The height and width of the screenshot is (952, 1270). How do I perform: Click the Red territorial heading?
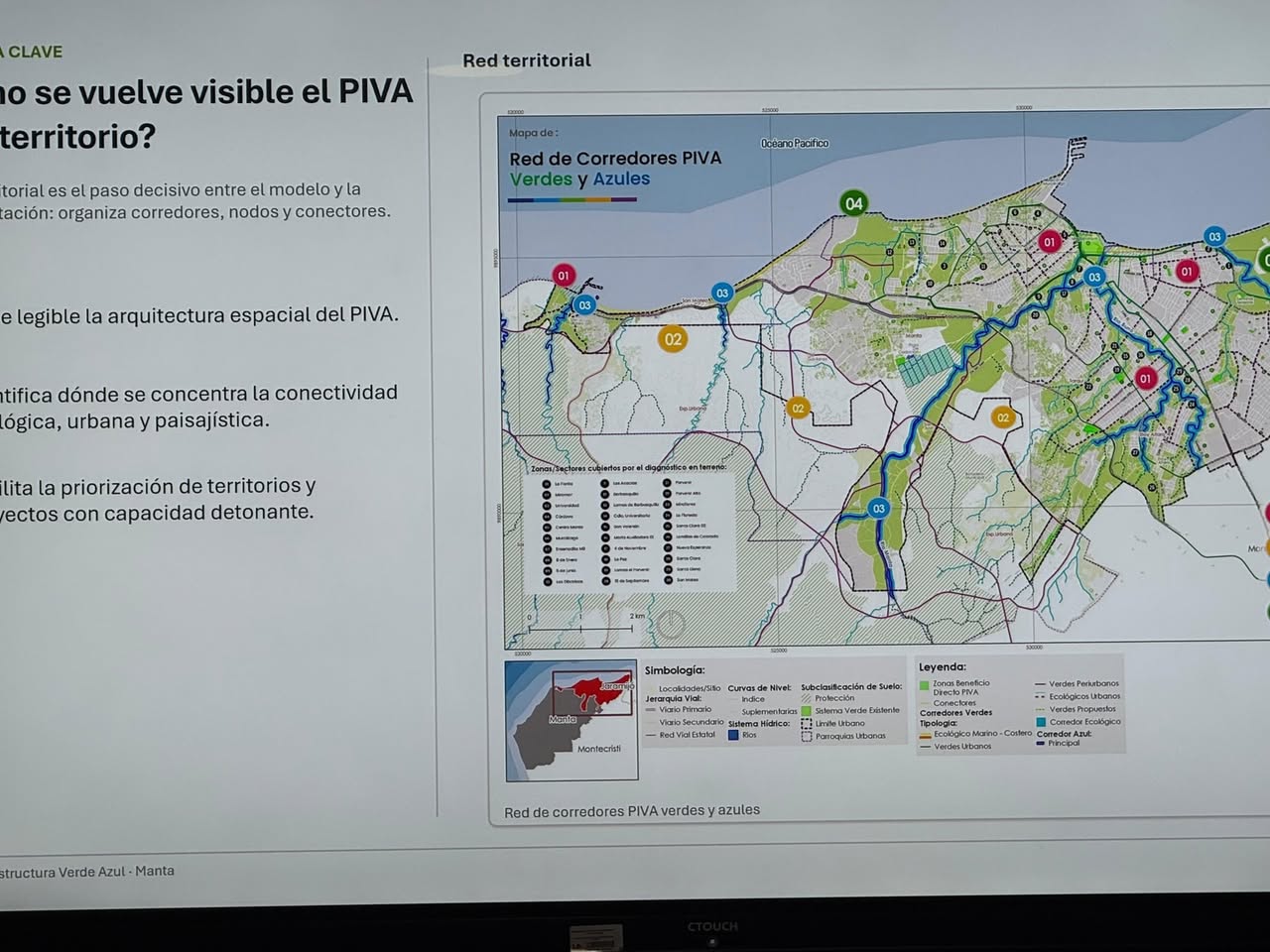527,60
